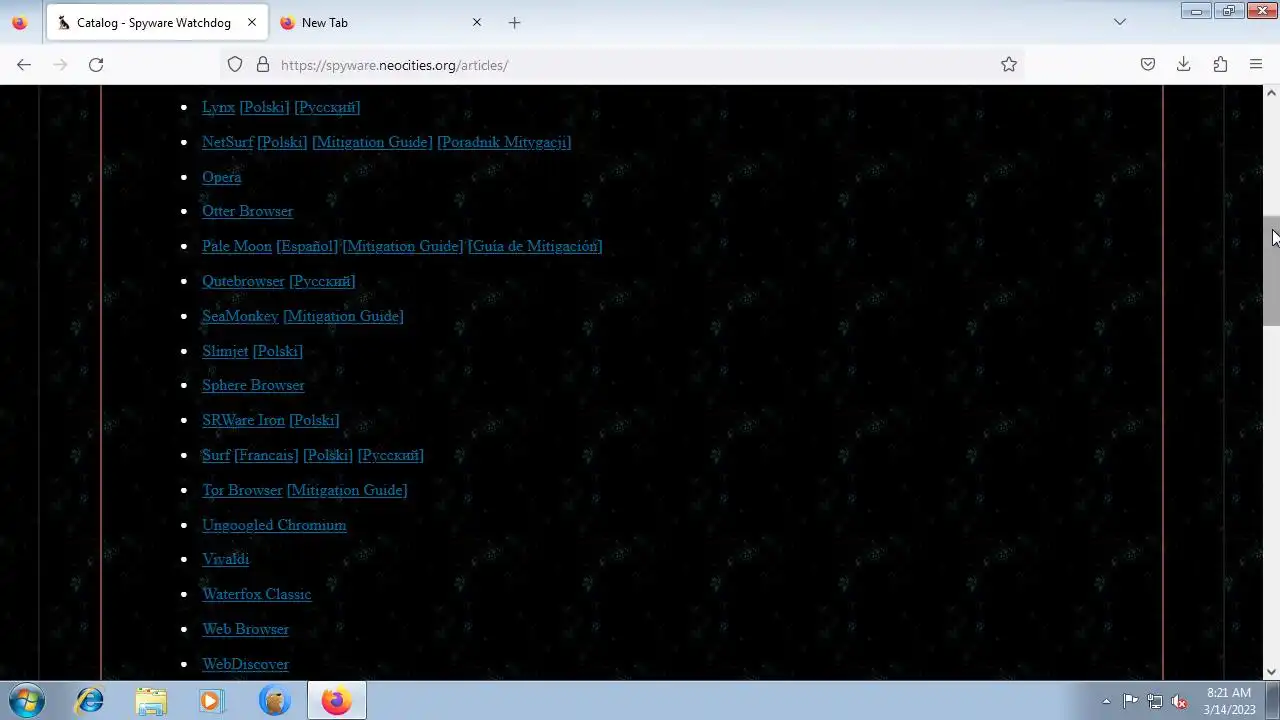
Task: Open network status tray icon
Action: tap(1155, 701)
